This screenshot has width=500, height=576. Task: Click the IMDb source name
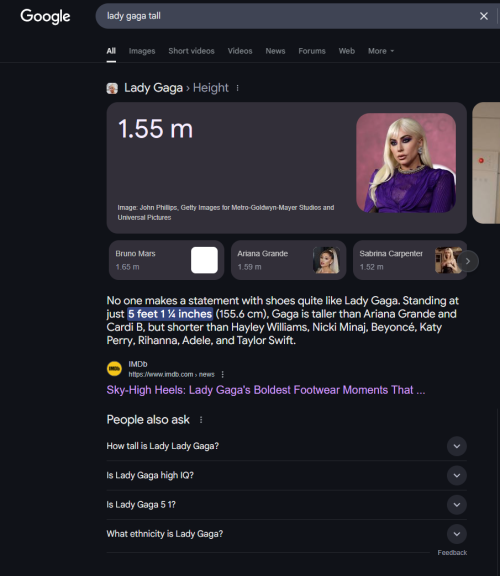point(138,364)
